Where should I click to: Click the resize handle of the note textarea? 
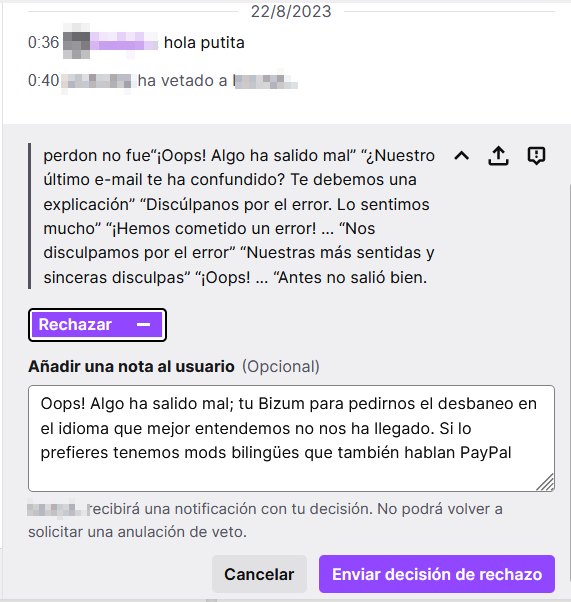545,483
